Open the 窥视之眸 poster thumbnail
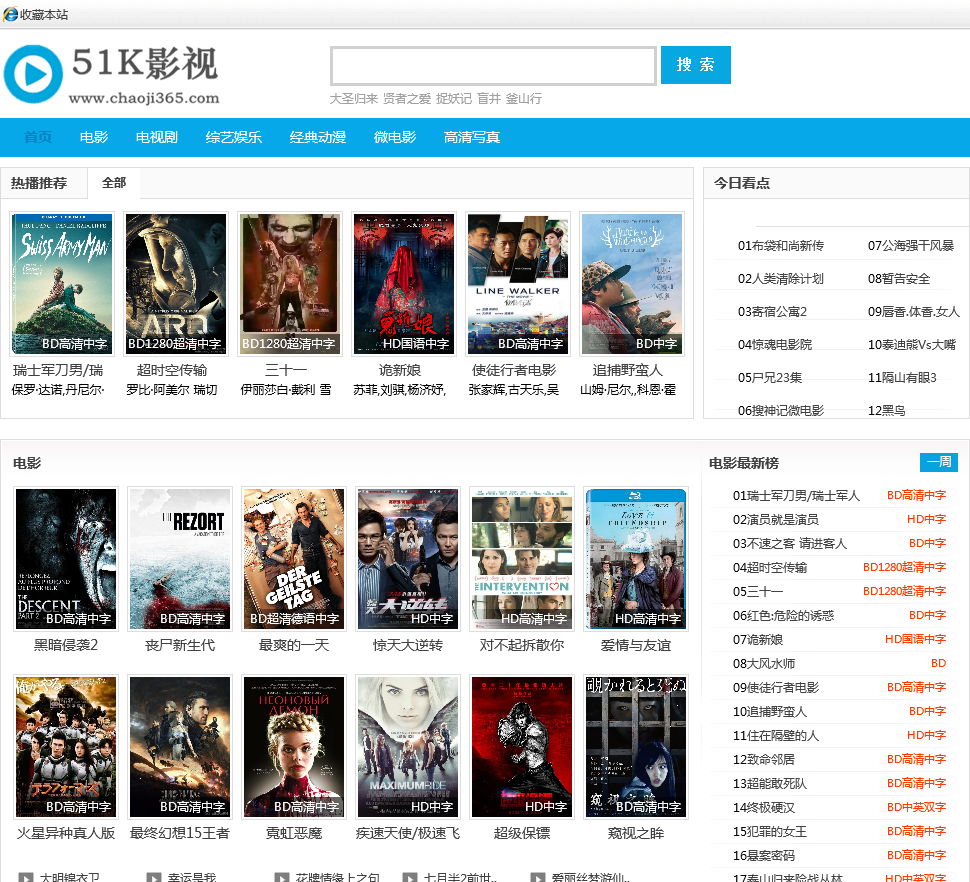This screenshot has height=882, width=970. click(636, 747)
